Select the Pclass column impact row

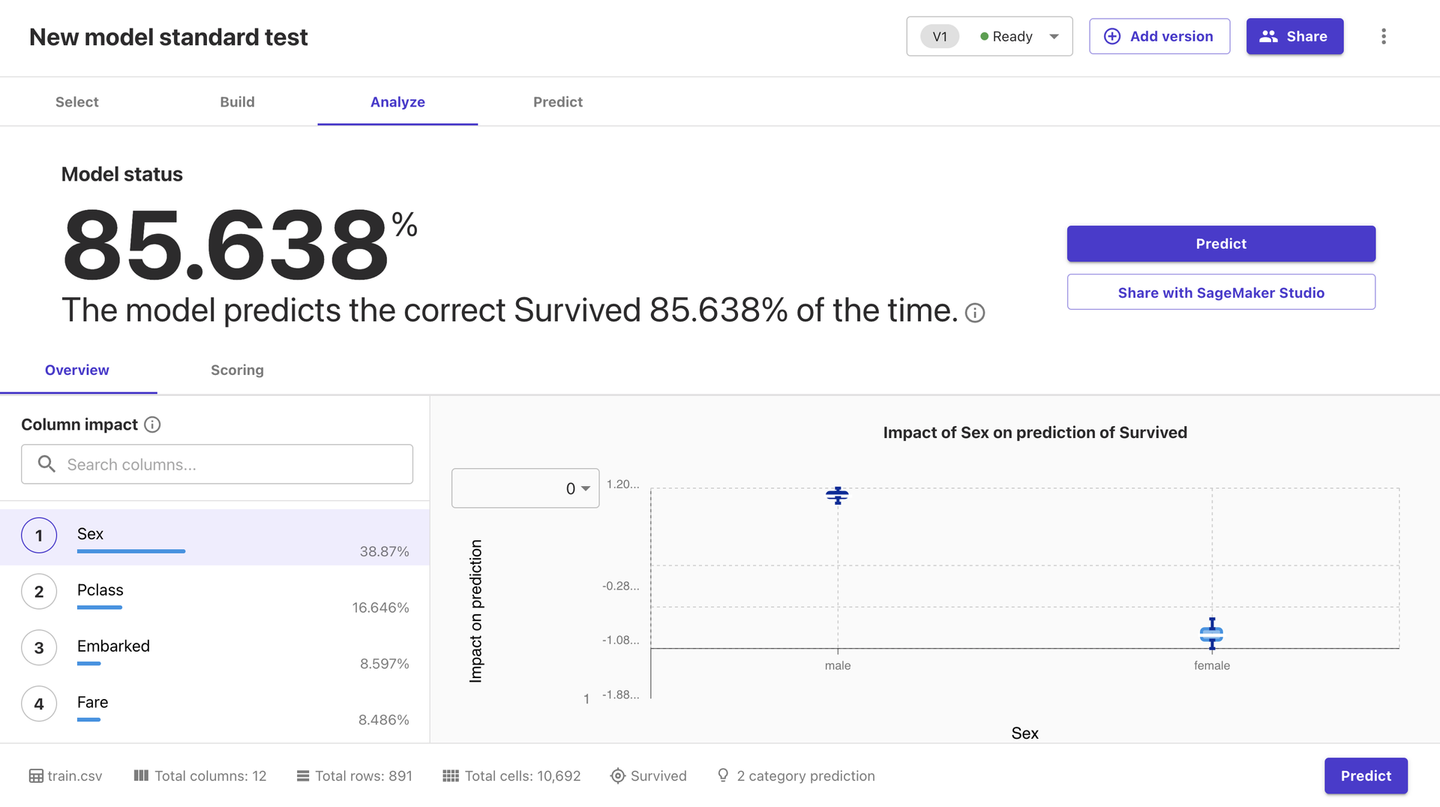pyautogui.click(x=215, y=594)
